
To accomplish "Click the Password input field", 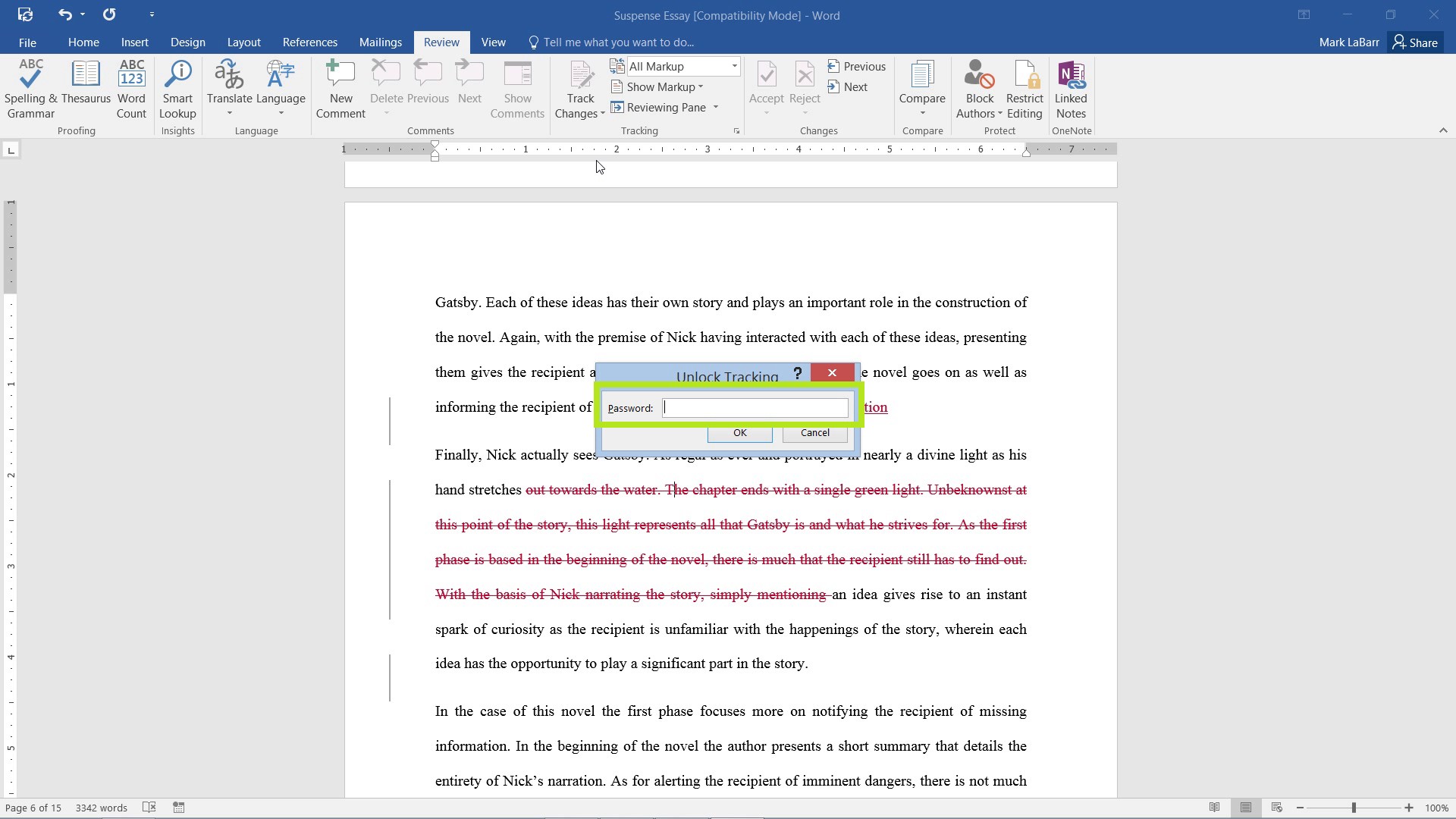I will 755,407.
